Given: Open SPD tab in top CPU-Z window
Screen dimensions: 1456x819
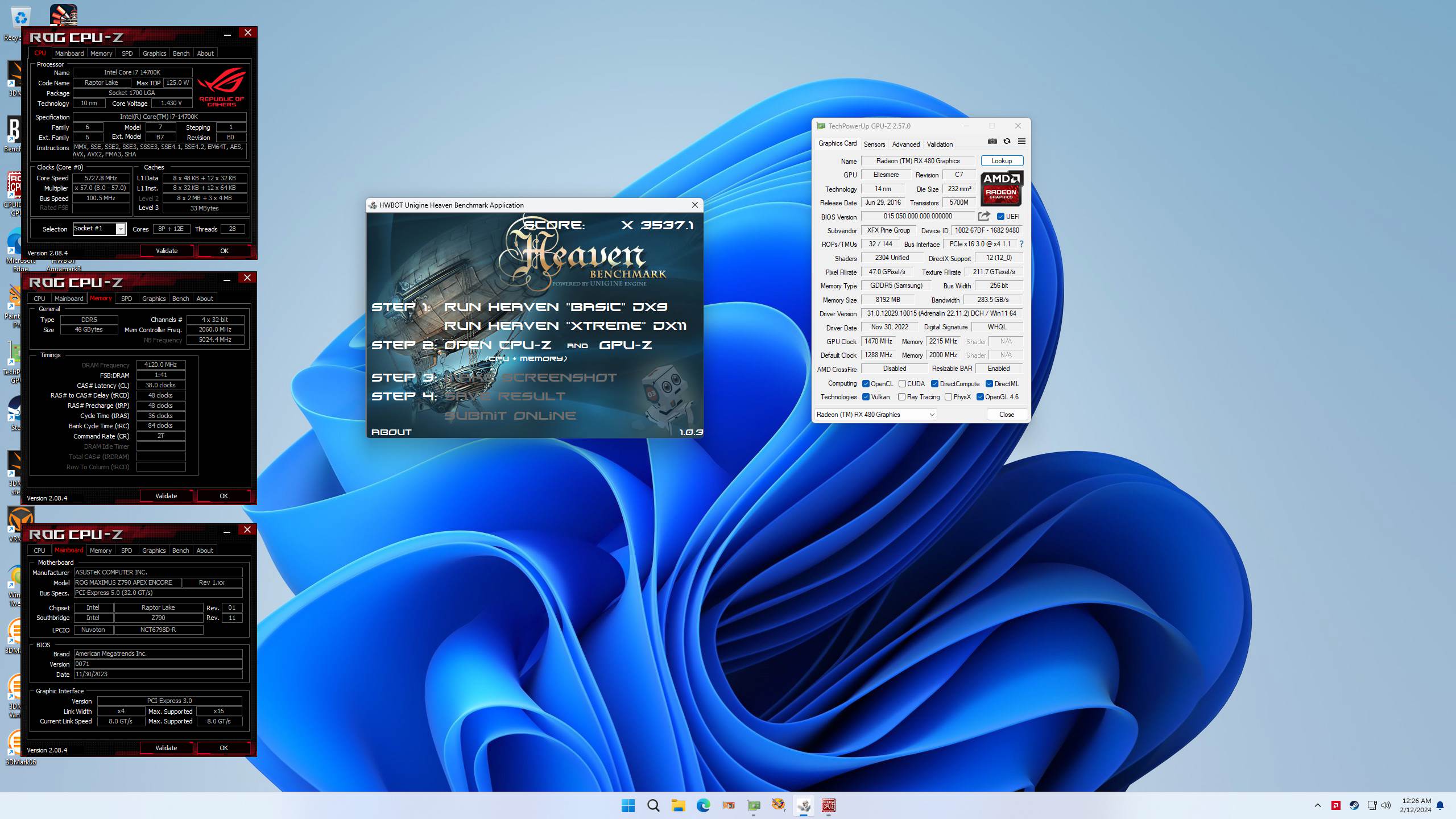Looking at the screenshot, I should pos(127,53).
